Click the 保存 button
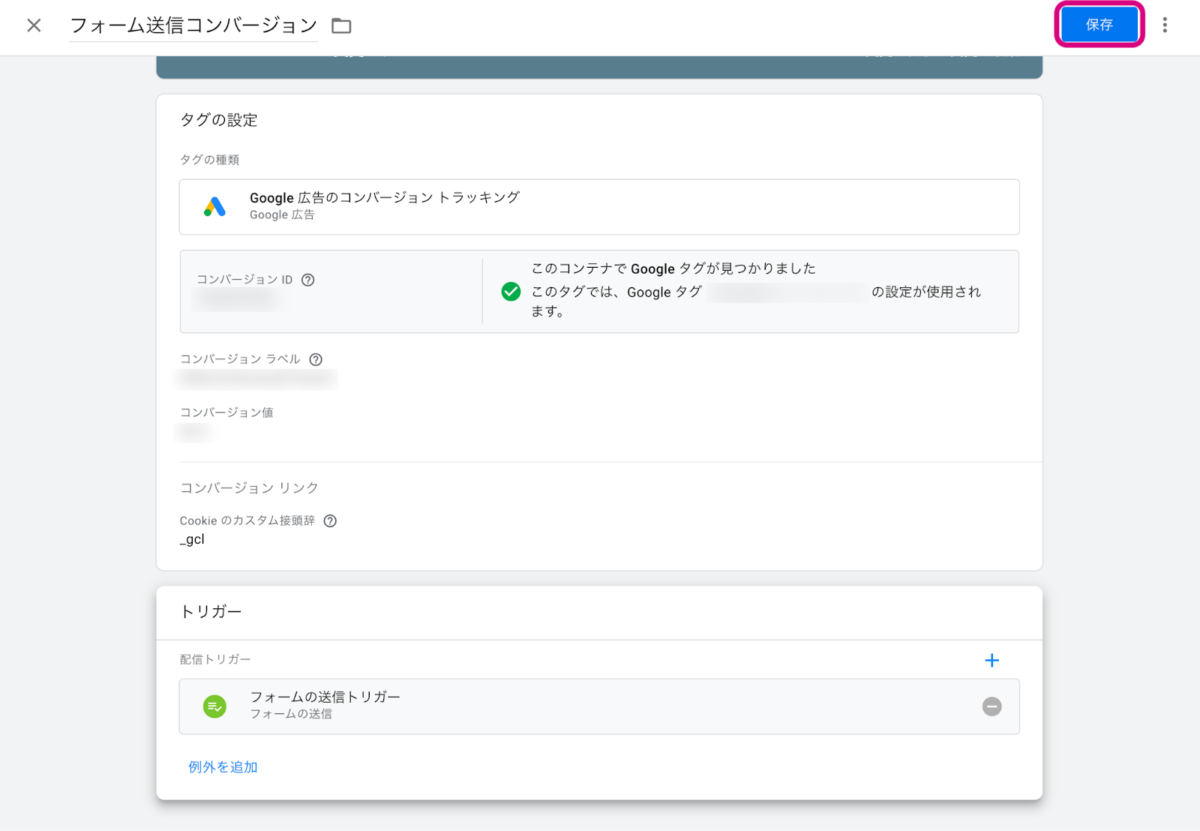Screen dimensions: 1200x831 coord(1099,25)
